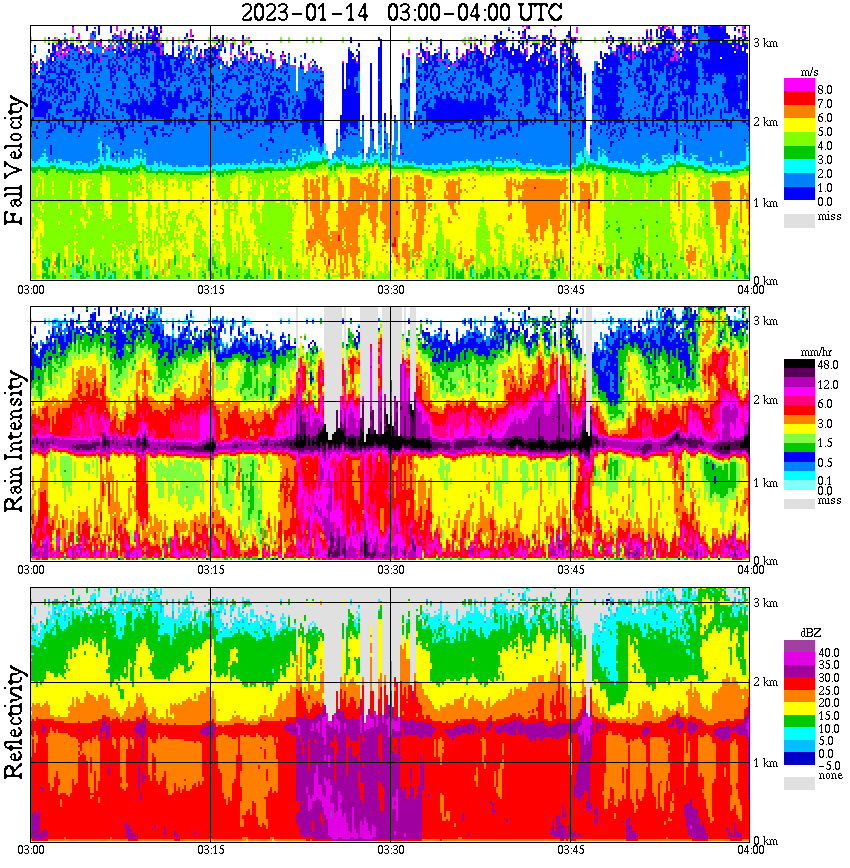Click the 40.0 value in dBZ legend
This screenshot has height=868, width=850.
828,653
